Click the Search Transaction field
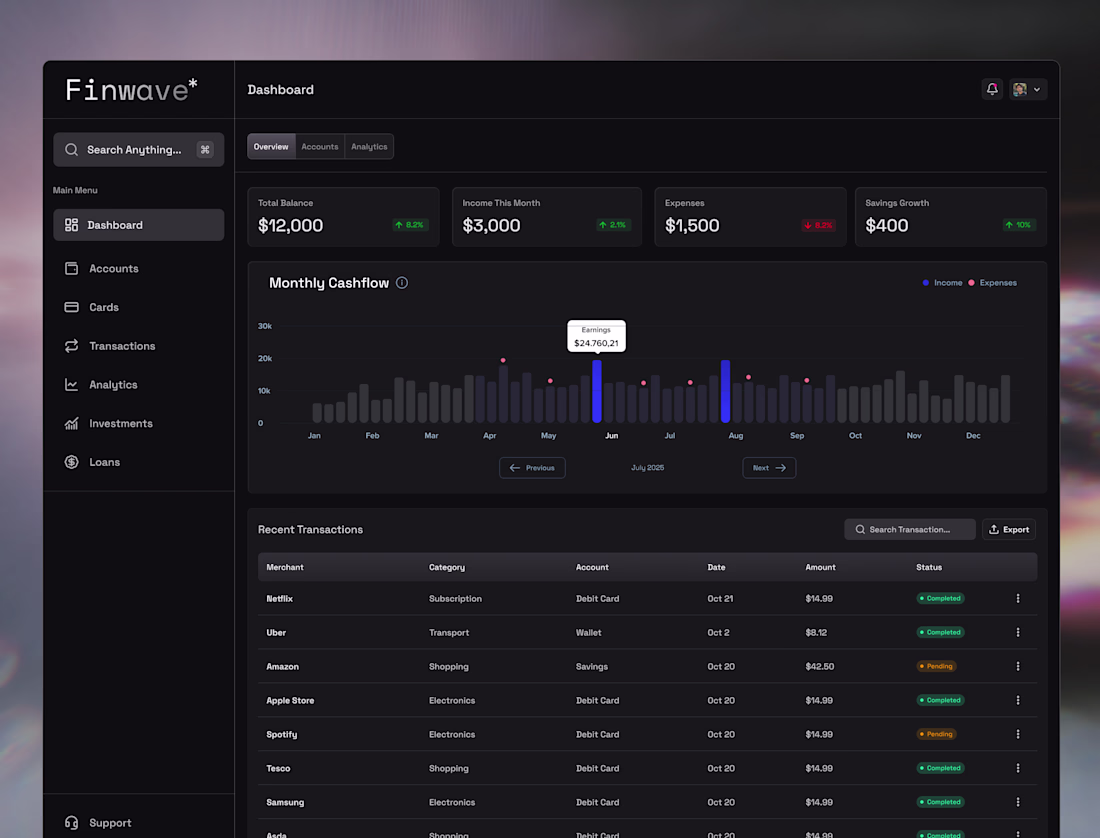The height and width of the screenshot is (838, 1100). point(910,529)
